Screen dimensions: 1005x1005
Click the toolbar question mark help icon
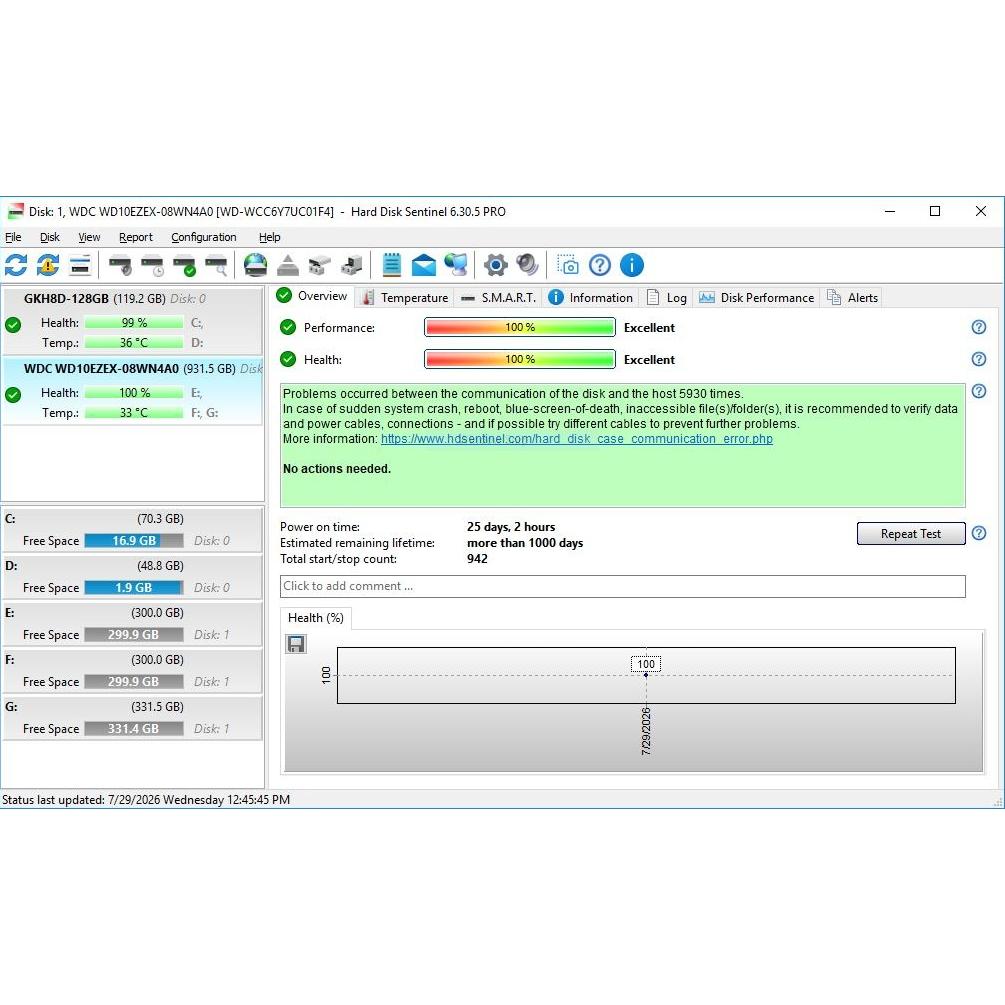600,265
